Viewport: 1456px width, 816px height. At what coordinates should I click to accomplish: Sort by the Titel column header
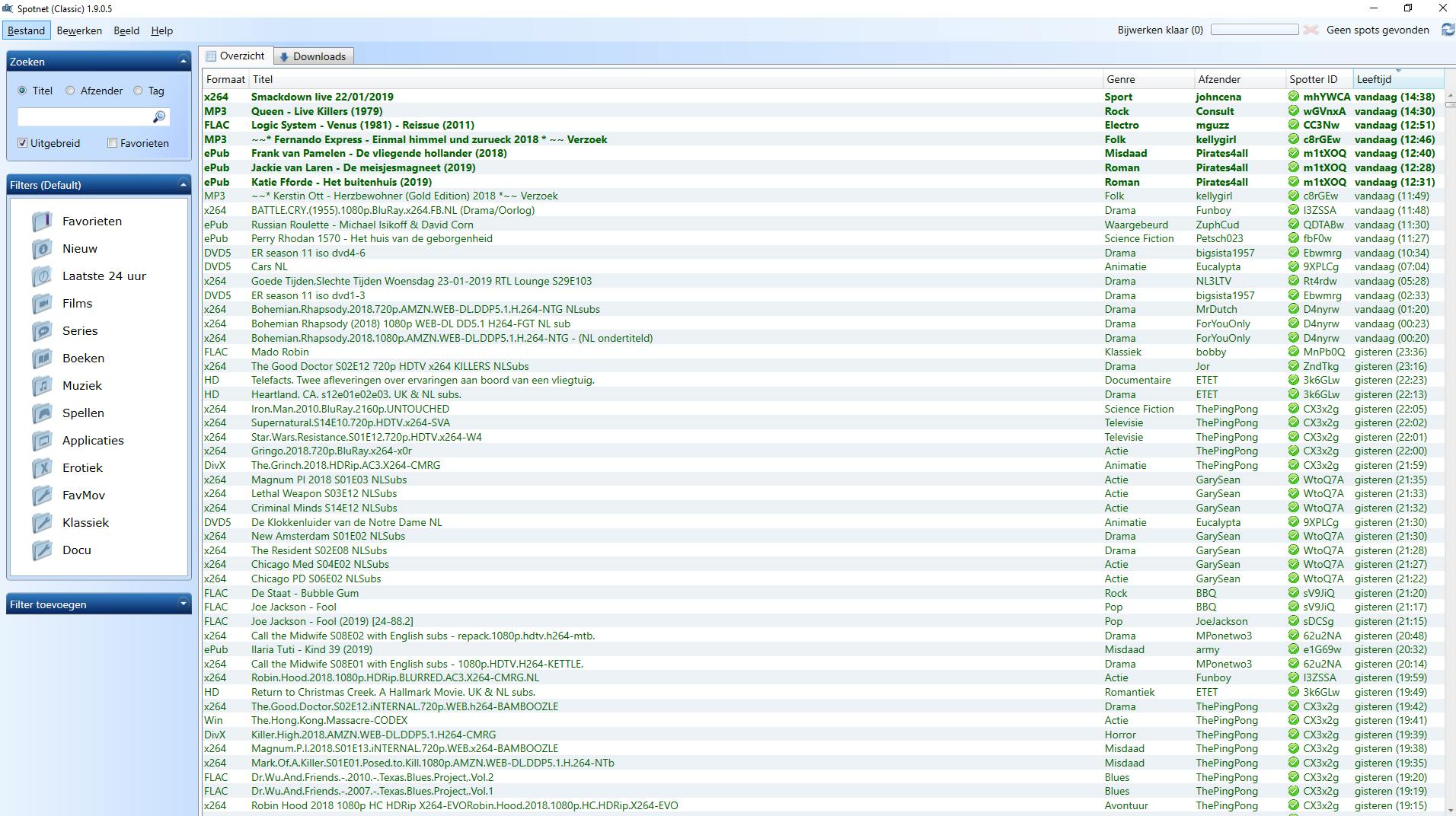pyautogui.click(x=675, y=79)
